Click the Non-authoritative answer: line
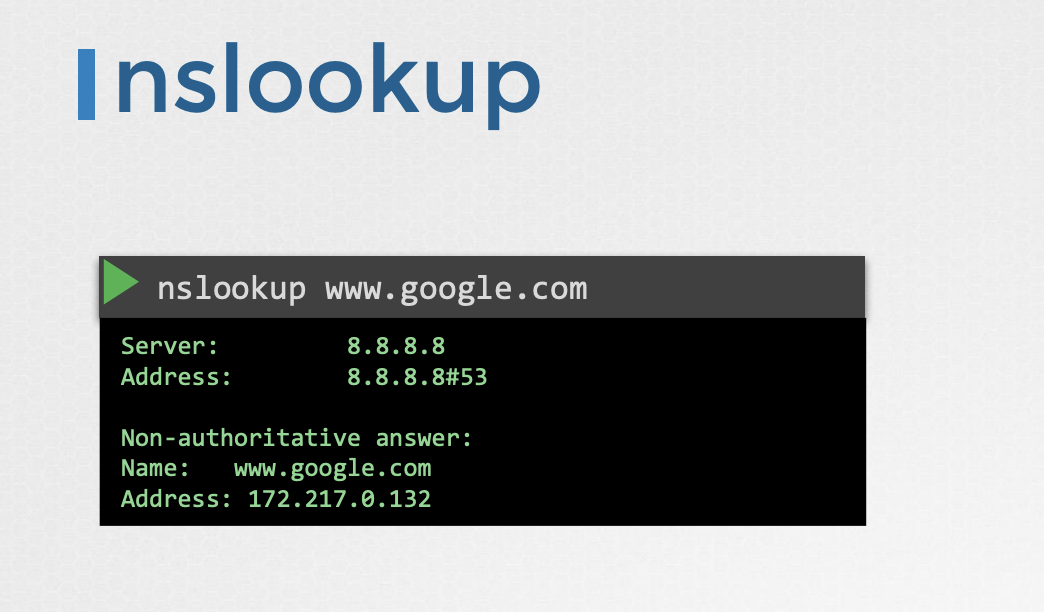Viewport: 1044px width, 612px height. 296,438
